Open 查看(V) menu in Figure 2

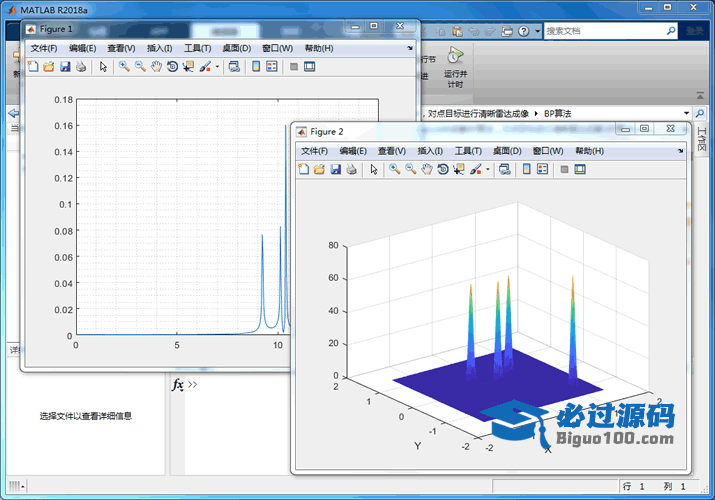coord(392,151)
